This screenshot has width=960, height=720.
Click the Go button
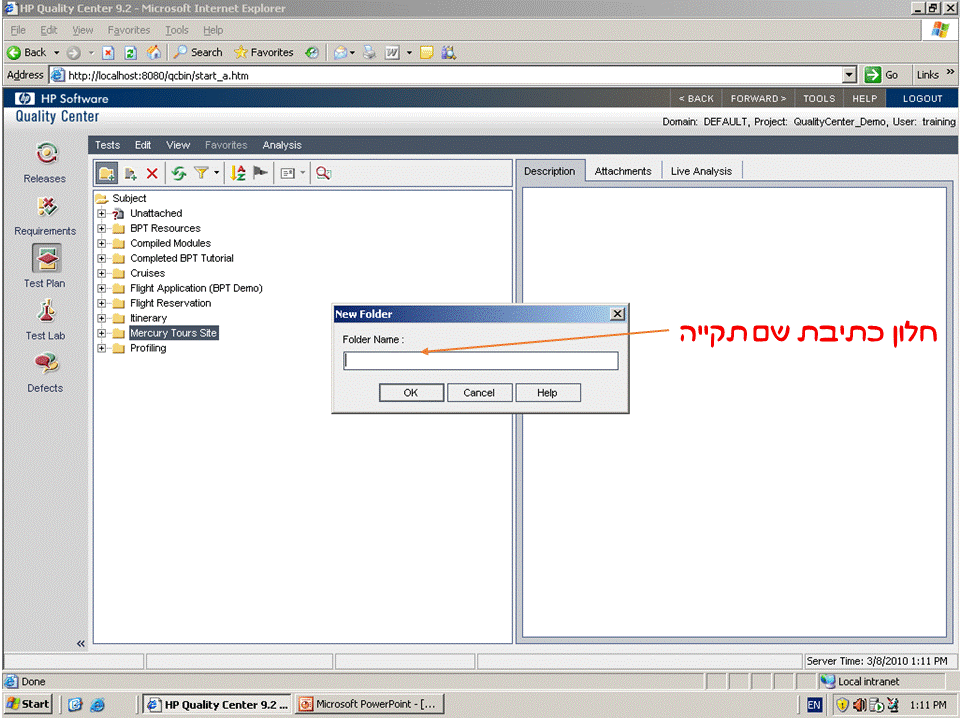tap(882, 75)
